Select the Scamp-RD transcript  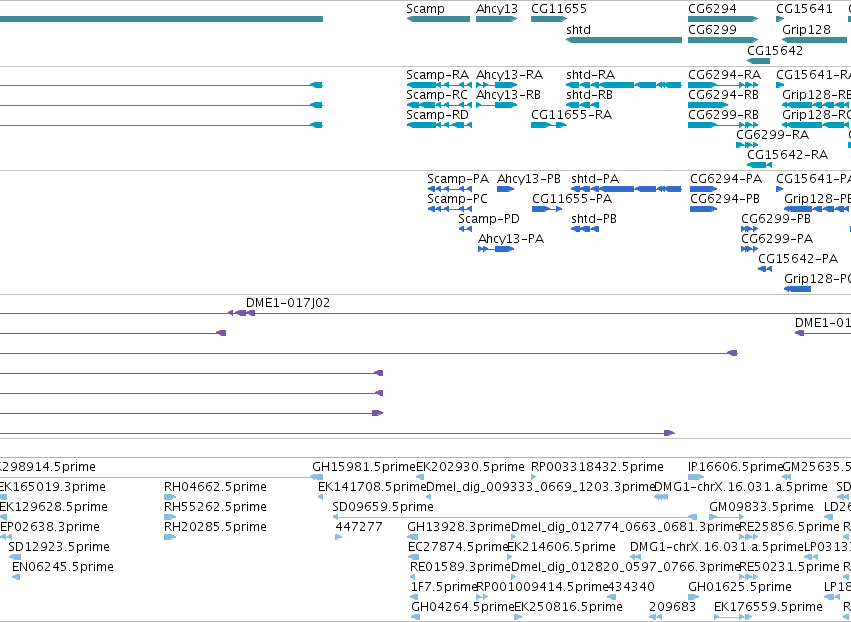coord(439,125)
